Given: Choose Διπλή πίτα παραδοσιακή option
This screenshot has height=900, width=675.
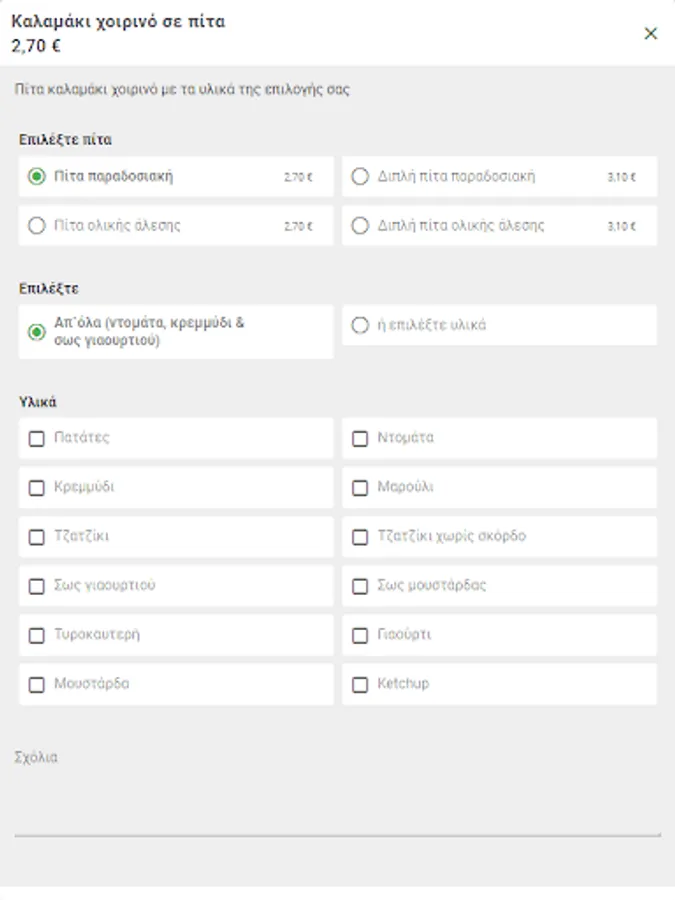Looking at the screenshot, I should click(360, 177).
